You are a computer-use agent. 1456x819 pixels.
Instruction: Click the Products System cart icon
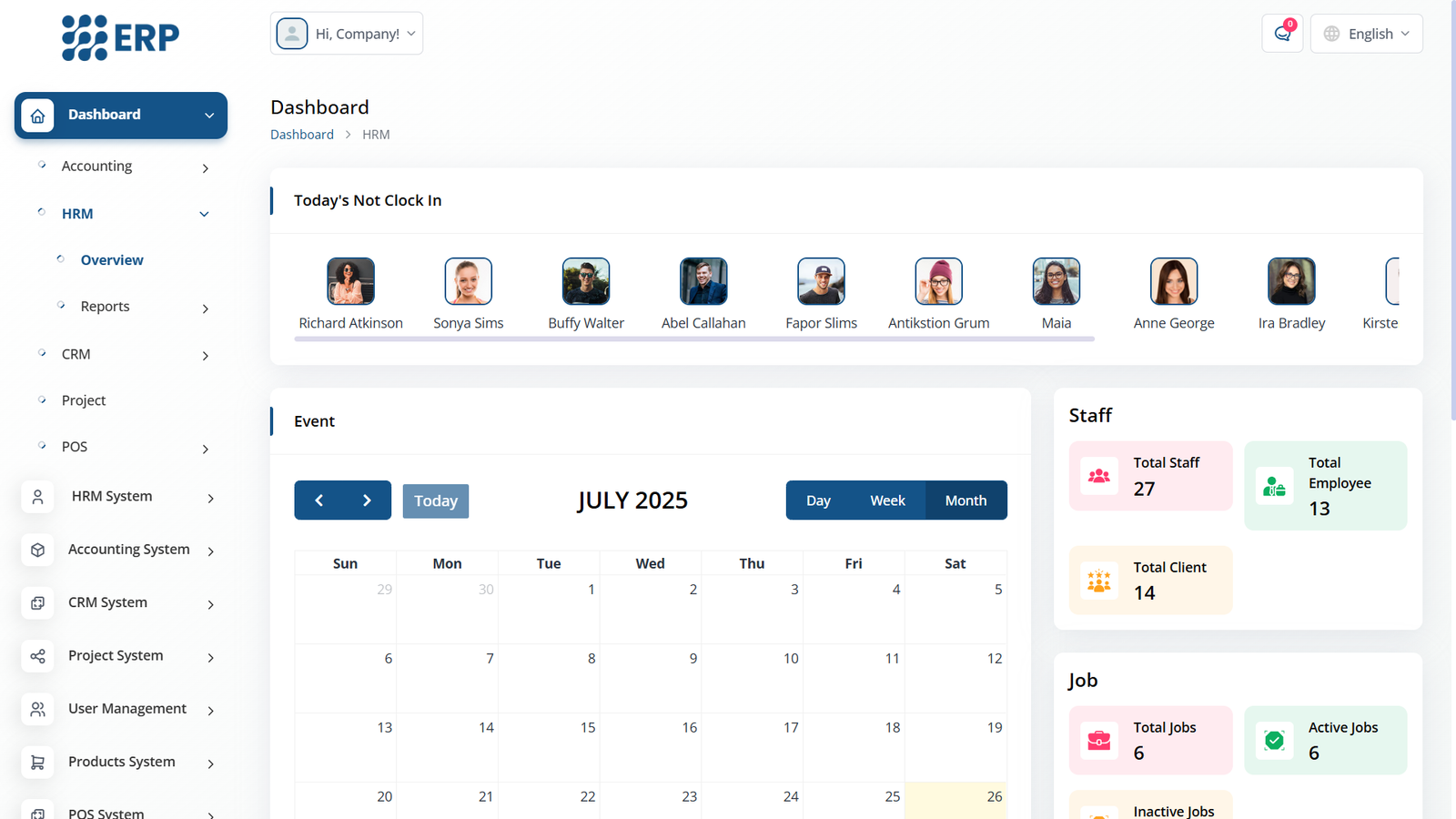pyautogui.click(x=37, y=763)
